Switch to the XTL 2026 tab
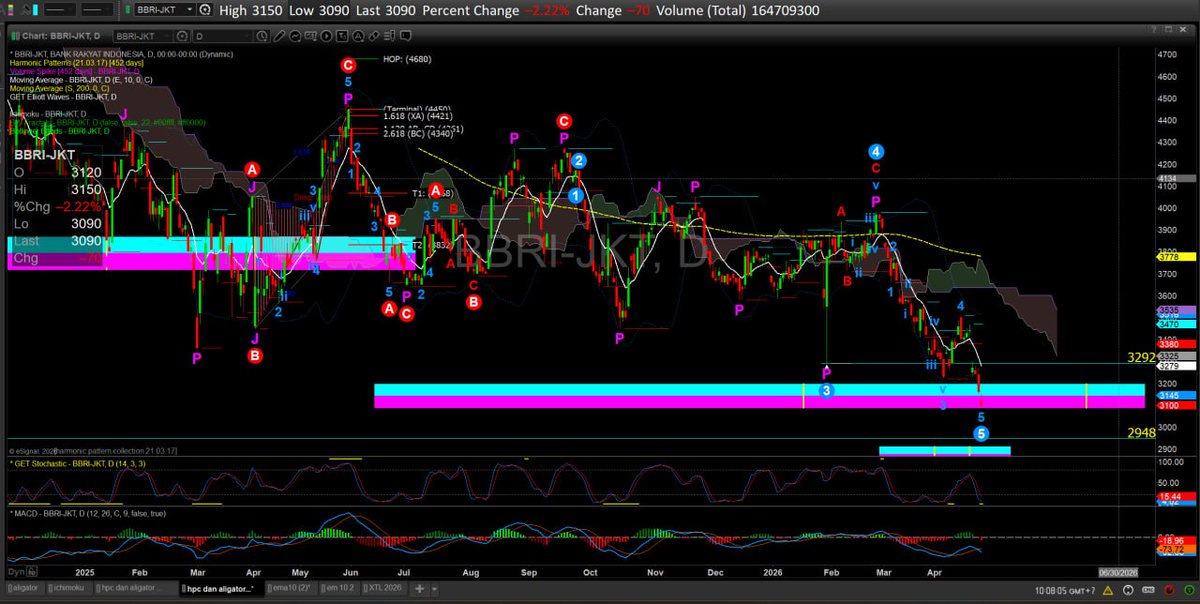 384,589
